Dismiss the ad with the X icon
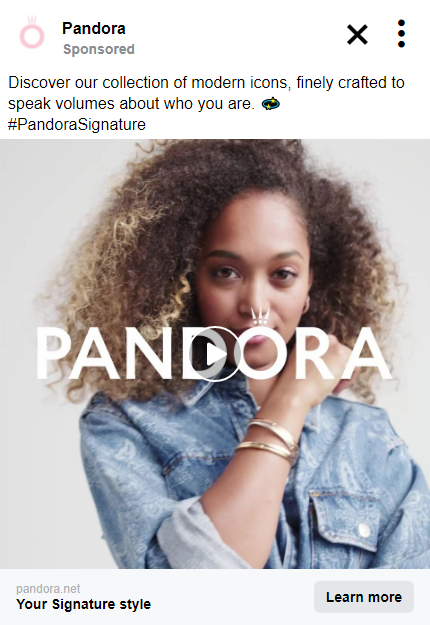This screenshot has height=625, width=430. (357, 34)
